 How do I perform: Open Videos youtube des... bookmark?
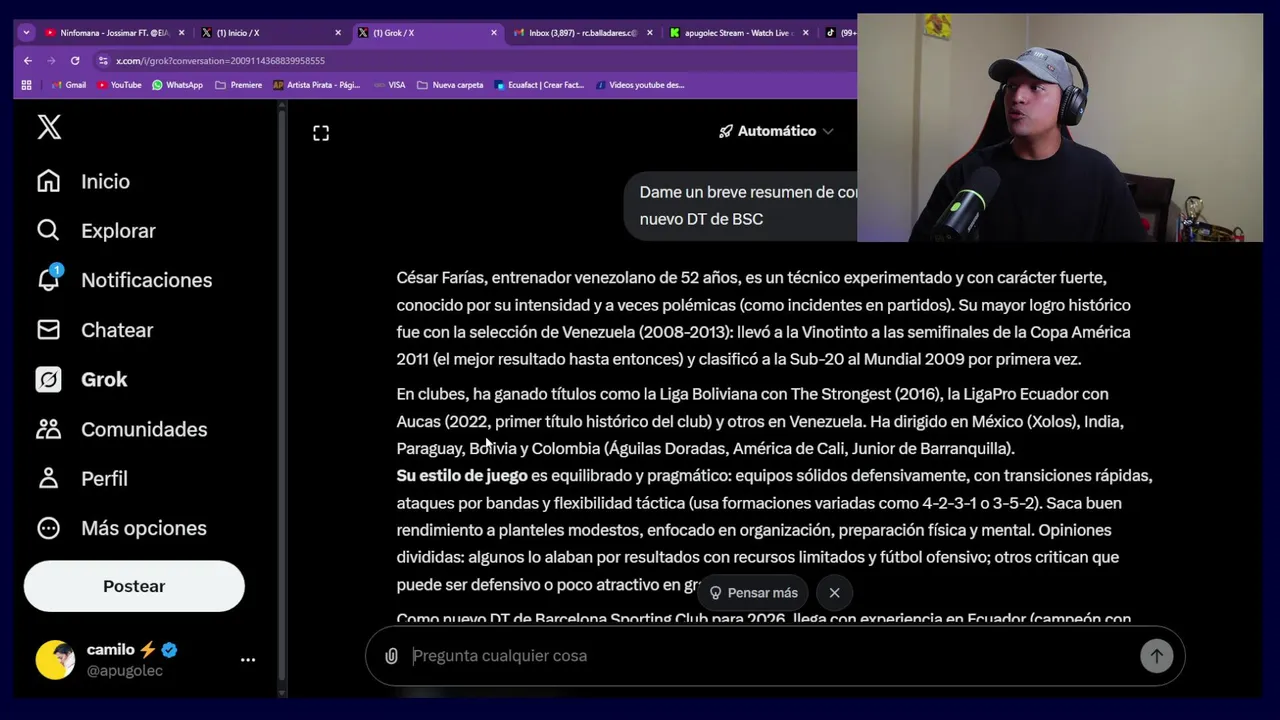click(x=640, y=85)
